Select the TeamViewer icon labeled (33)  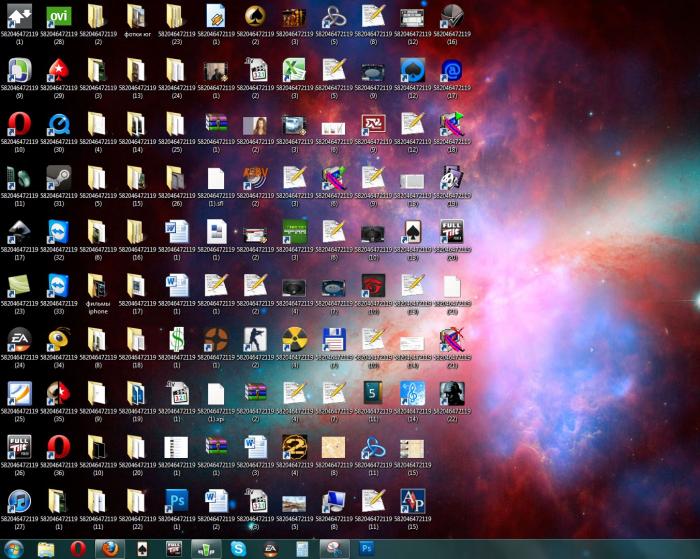pos(59,286)
